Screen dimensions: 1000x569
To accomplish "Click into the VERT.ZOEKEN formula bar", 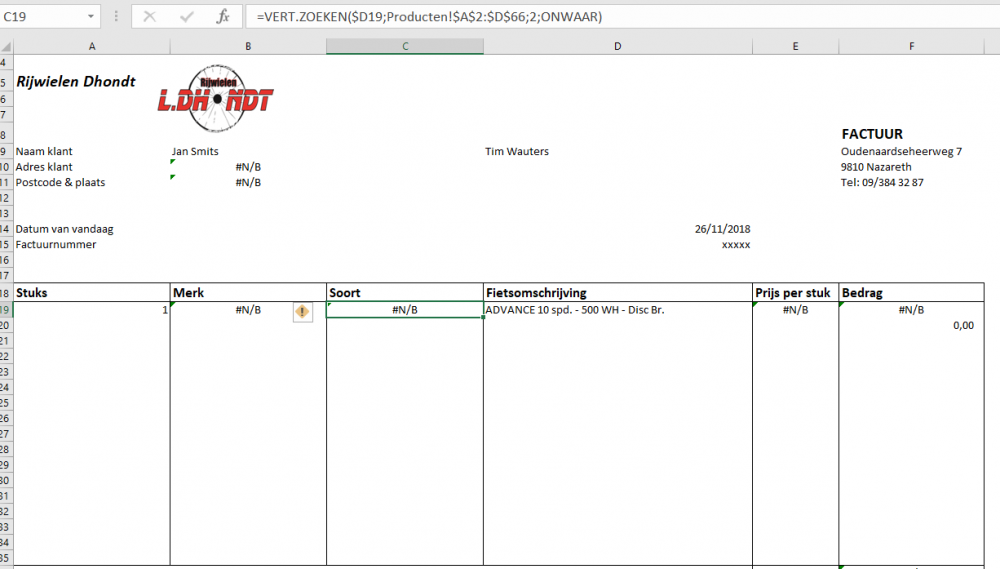I will [622, 17].
